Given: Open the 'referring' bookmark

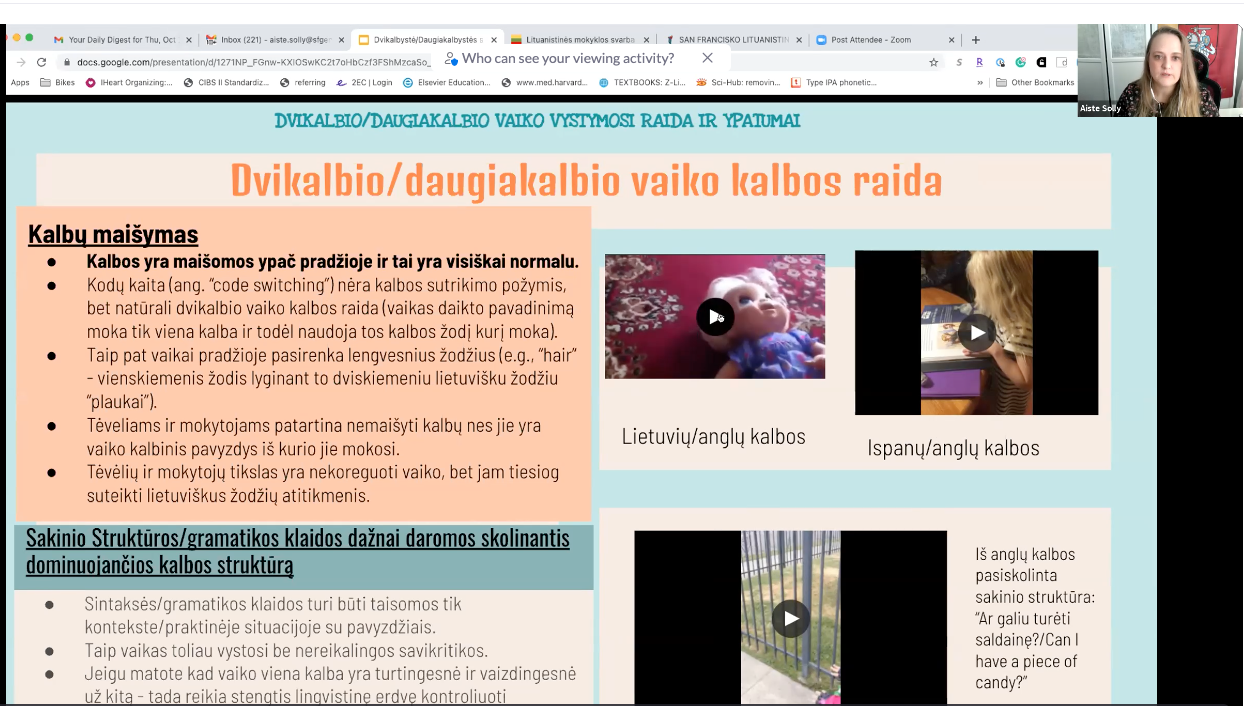Looking at the screenshot, I should pyautogui.click(x=303, y=82).
